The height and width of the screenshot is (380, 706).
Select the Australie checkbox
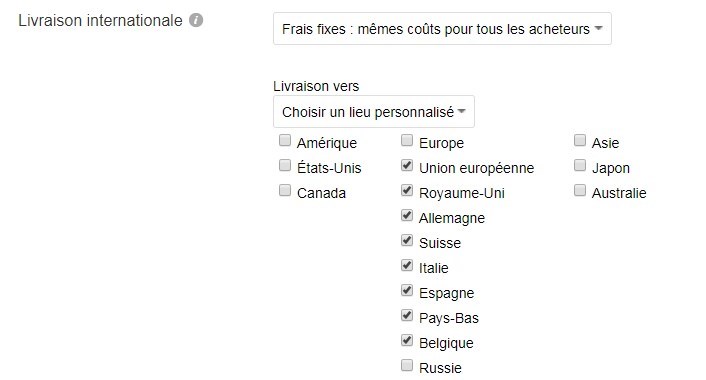[x=580, y=190]
